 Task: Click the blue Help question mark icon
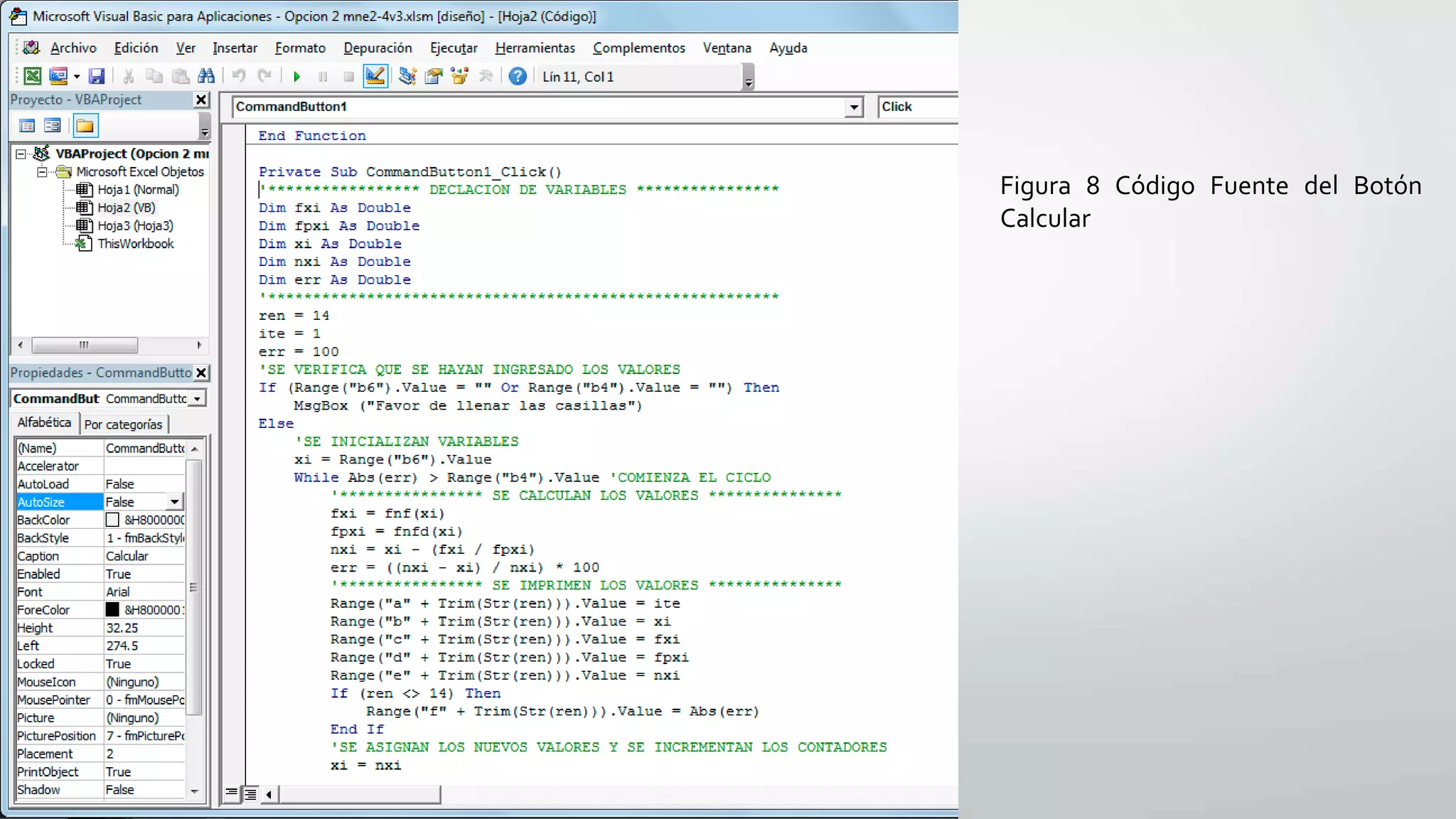point(518,76)
